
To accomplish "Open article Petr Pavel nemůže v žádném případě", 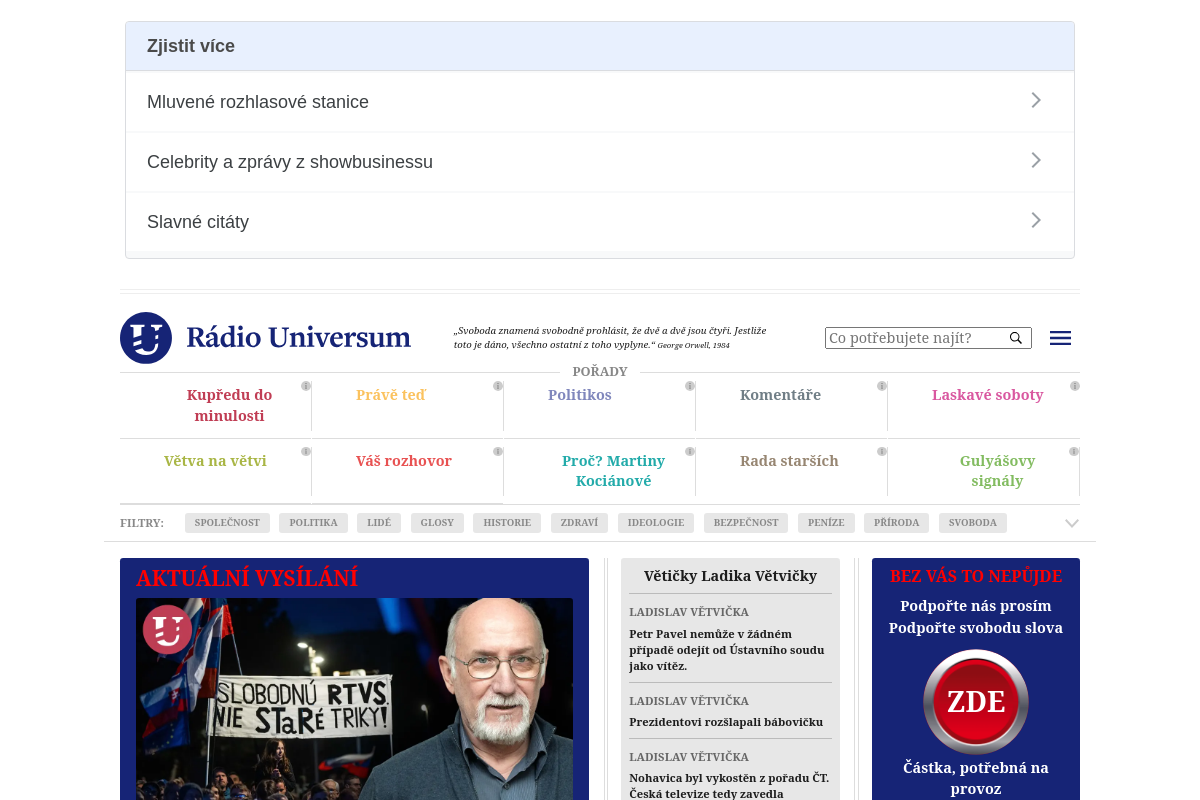I will [727, 649].
